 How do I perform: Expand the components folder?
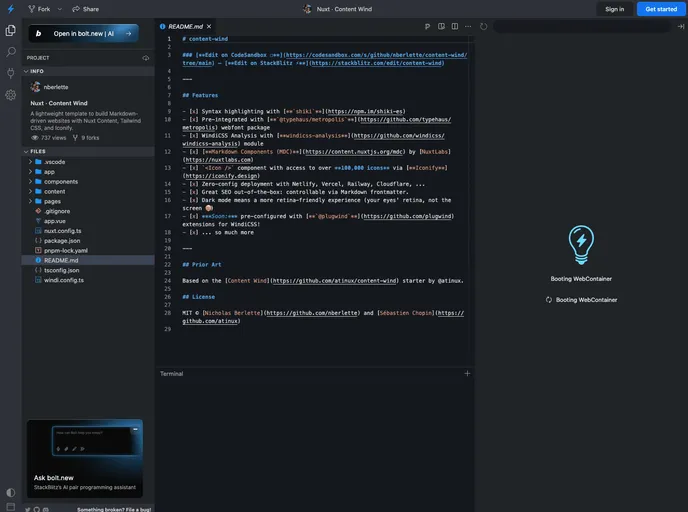[x=88, y=182]
